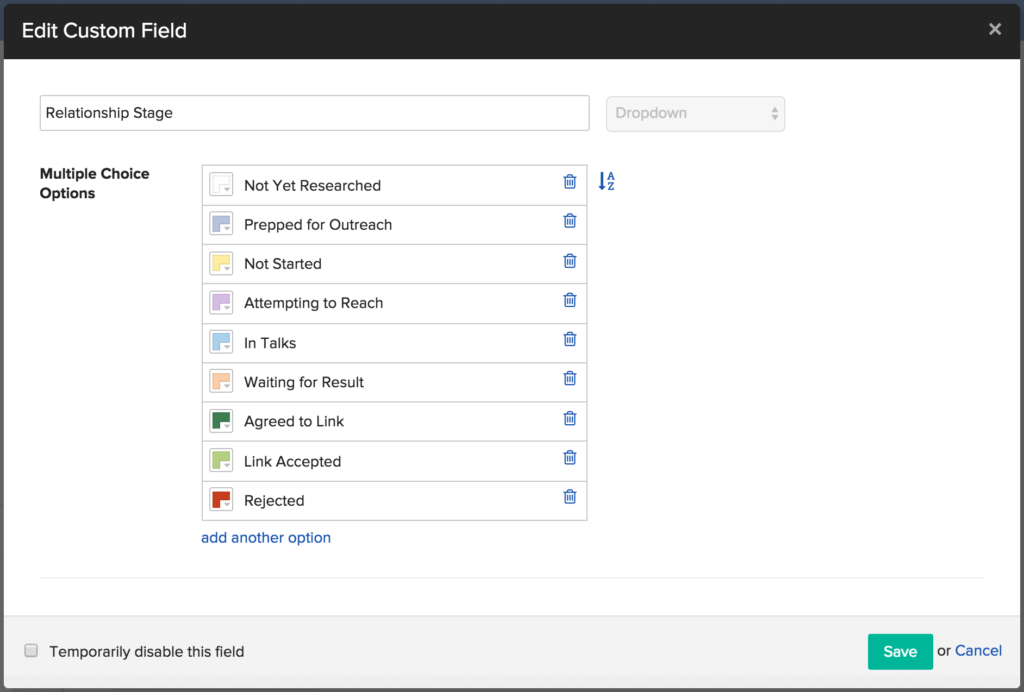Screen dimensions: 1024x692
Task: Click the Save button
Action: pos(899,651)
